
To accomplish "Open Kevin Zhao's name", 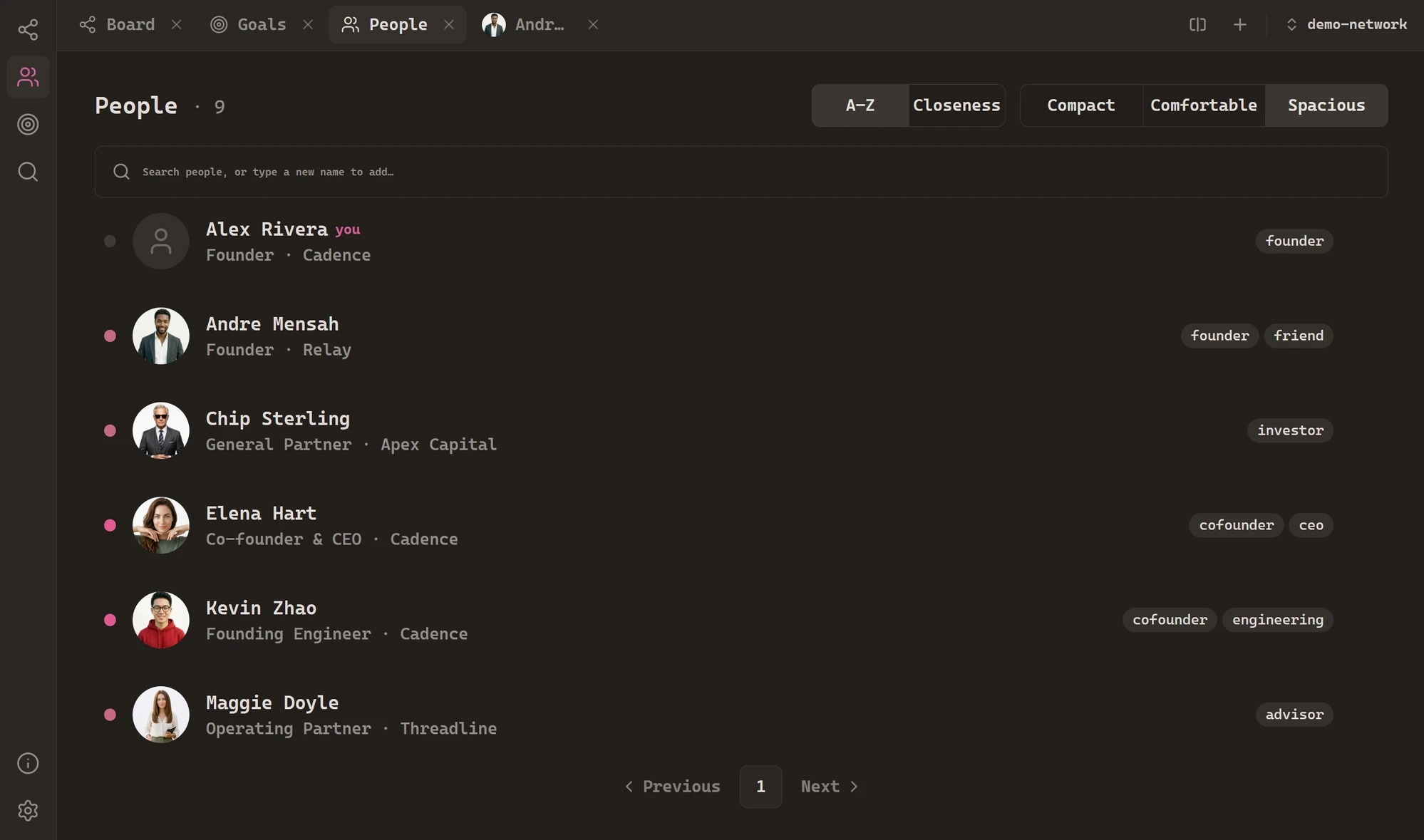I will pyautogui.click(x=261, y=608).
